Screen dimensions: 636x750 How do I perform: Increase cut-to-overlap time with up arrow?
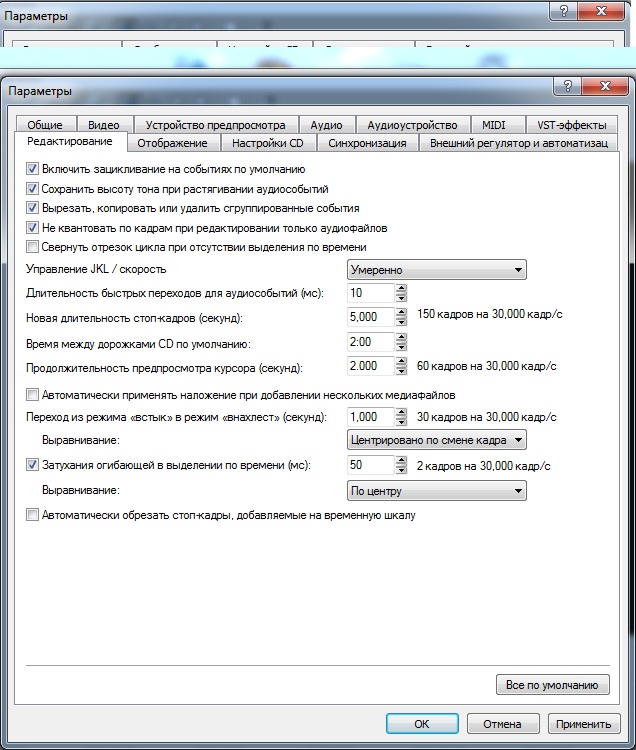click(401, 412)
